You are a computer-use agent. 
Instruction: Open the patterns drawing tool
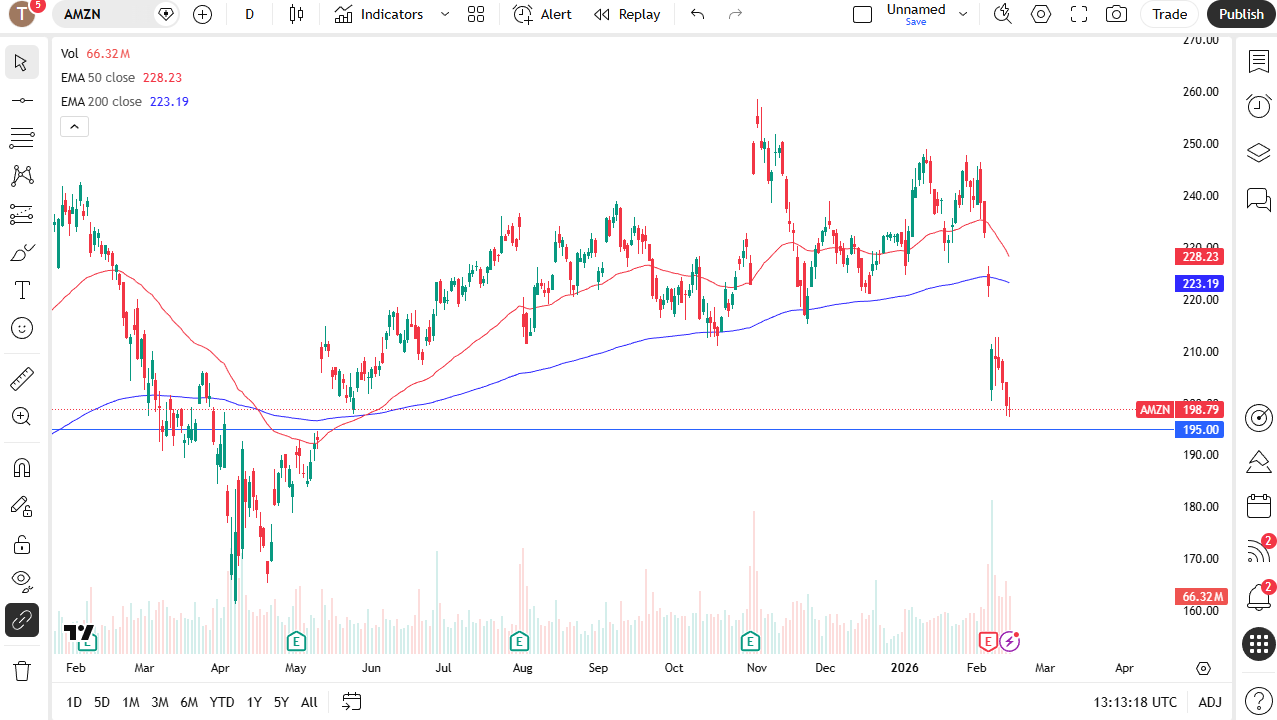click(21, 176)
